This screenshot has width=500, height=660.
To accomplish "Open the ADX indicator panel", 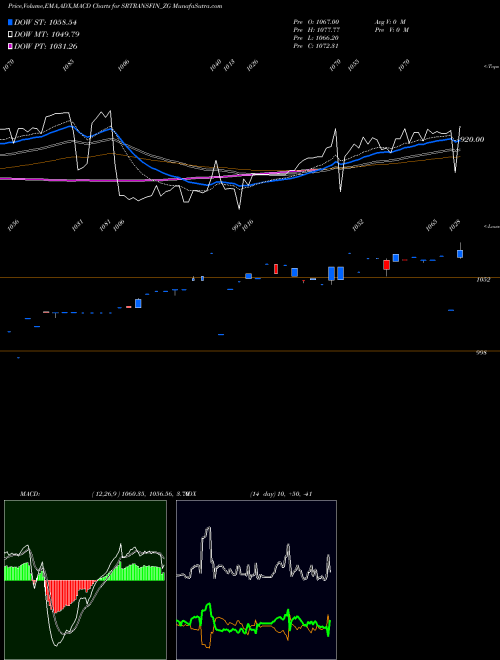I will point(256,580).
